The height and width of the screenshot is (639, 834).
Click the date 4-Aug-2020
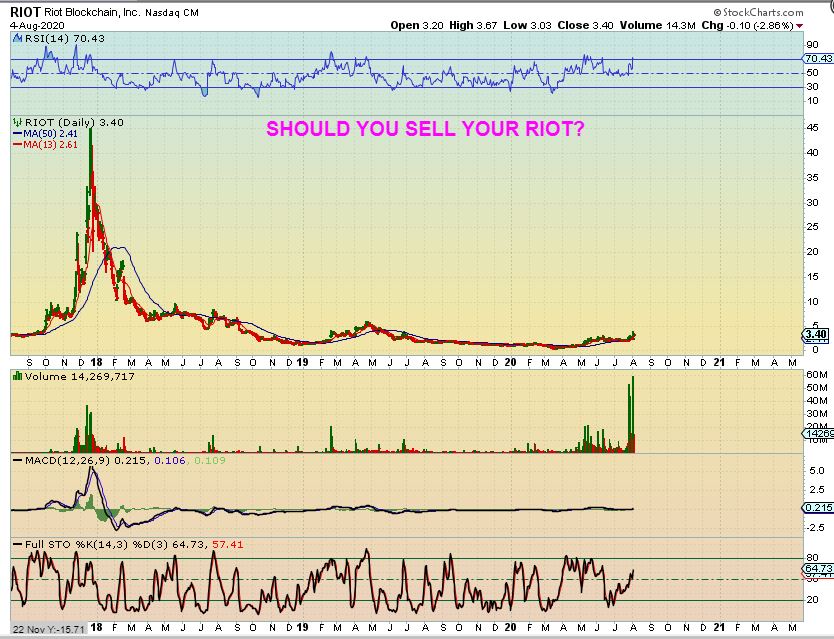(x=37, y=26)
